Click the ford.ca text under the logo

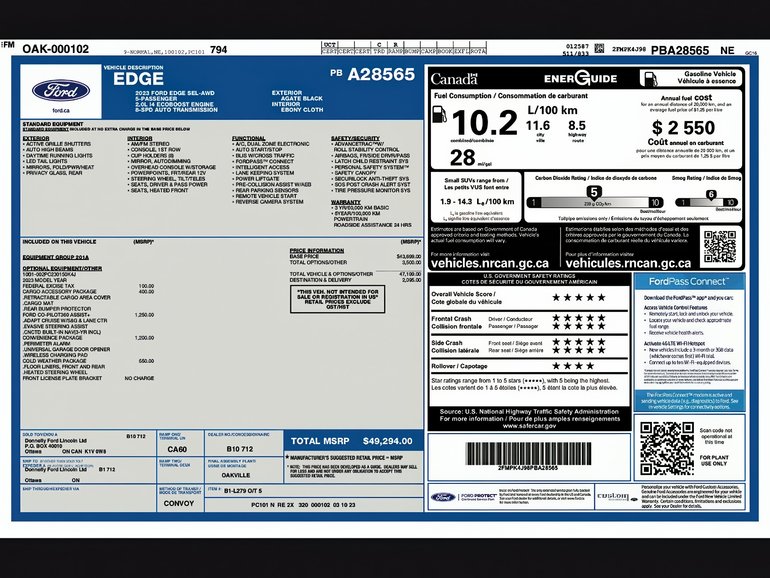coord(60,110)
